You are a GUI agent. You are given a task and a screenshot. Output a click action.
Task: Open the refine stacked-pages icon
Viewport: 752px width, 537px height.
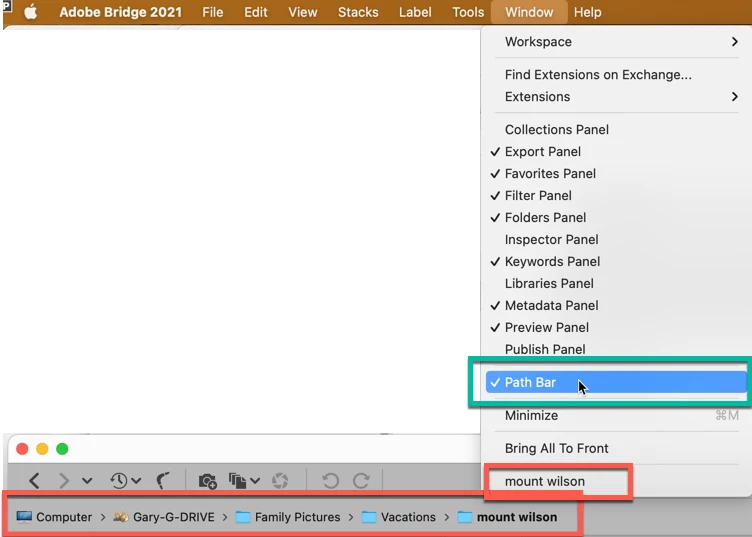[237, 480]
